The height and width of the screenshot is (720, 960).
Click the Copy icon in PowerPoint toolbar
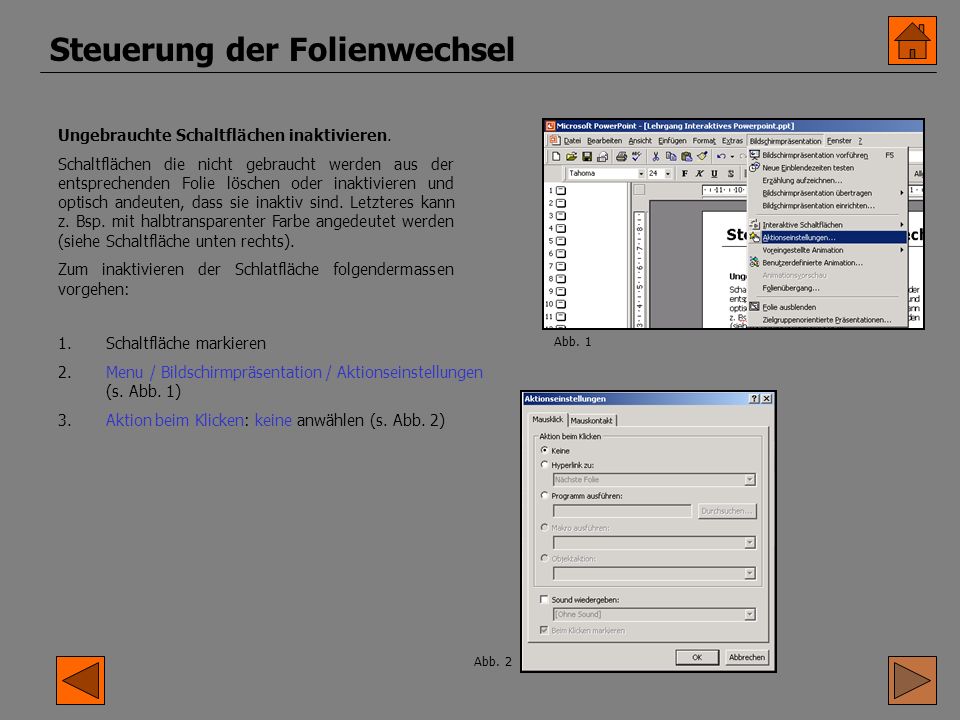(671, 157)
